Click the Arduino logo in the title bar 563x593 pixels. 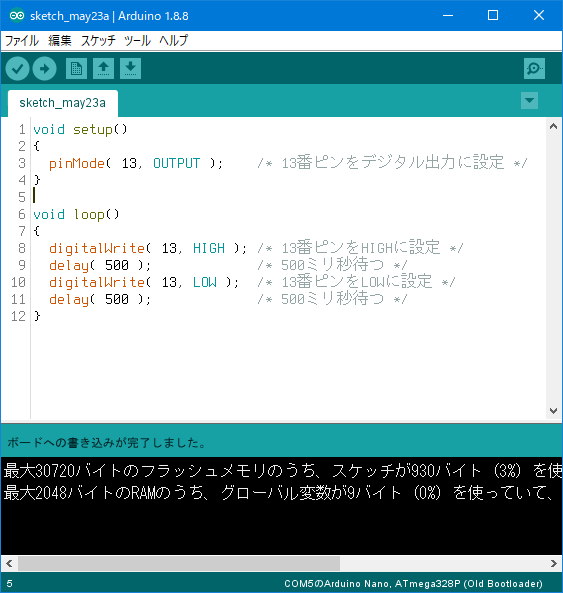(17, 16)
